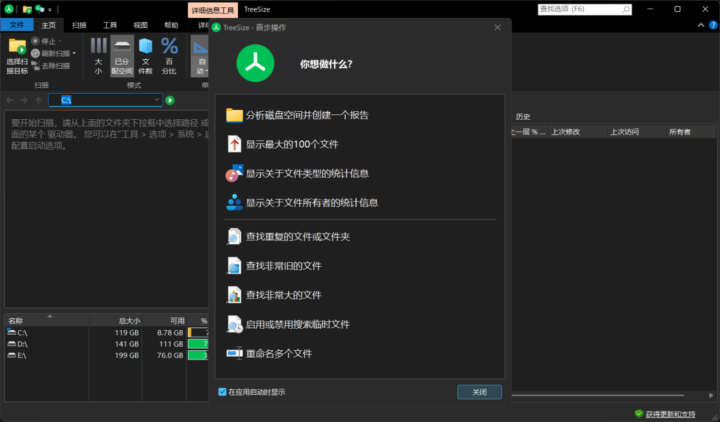Click the 获得更新和支持 link
Screen dimensions: 720x422
(x=669, y=414)
